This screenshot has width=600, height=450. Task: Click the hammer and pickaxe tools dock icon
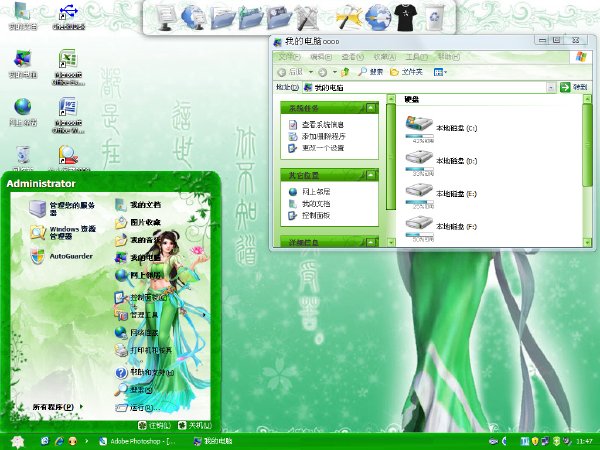[x=349, y=18]
